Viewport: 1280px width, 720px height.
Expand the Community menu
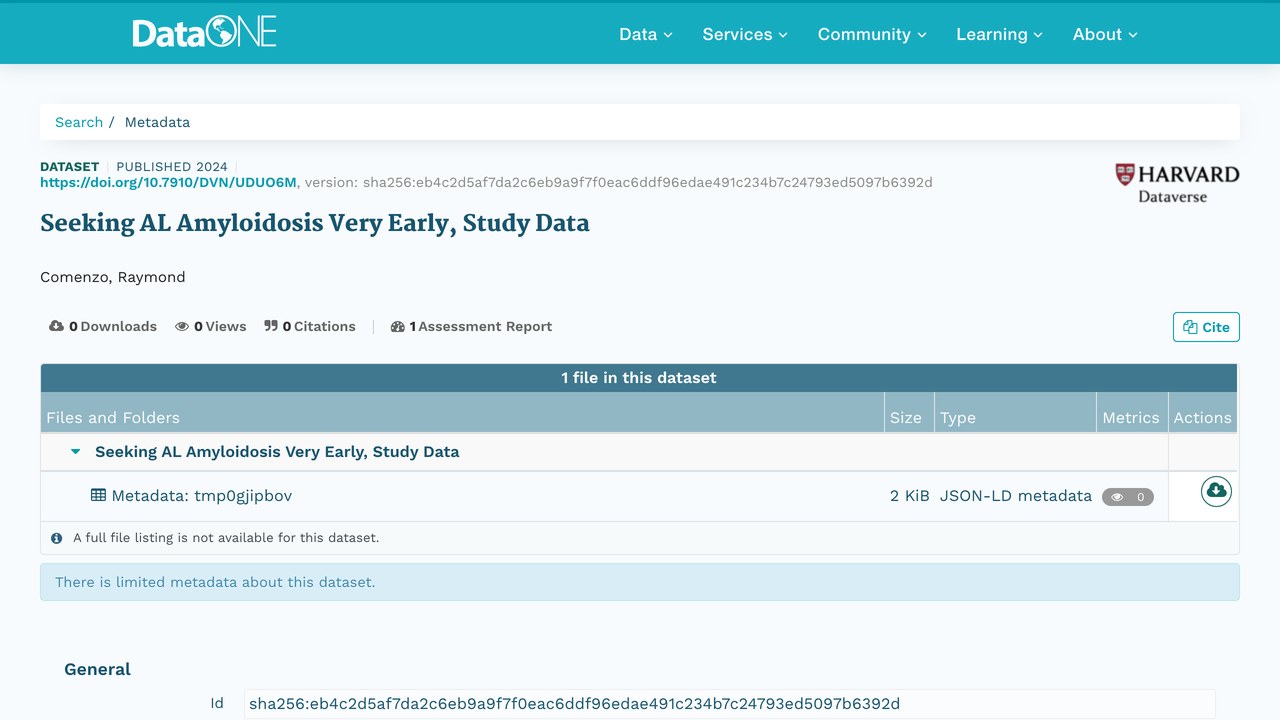(x=872, y=34)
